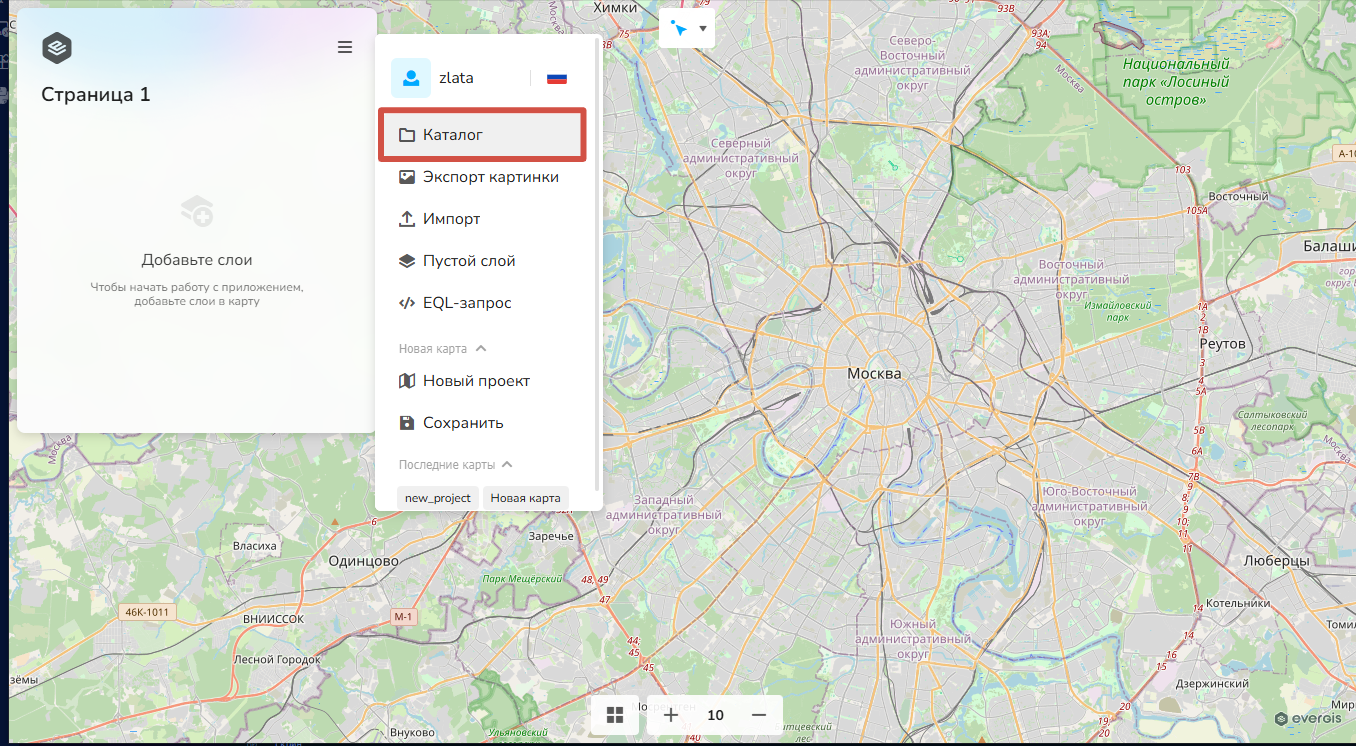Click the app logo in the layers panel
Screen dimensions: 1356x746
pyautogui.click(x=57, y=48)
